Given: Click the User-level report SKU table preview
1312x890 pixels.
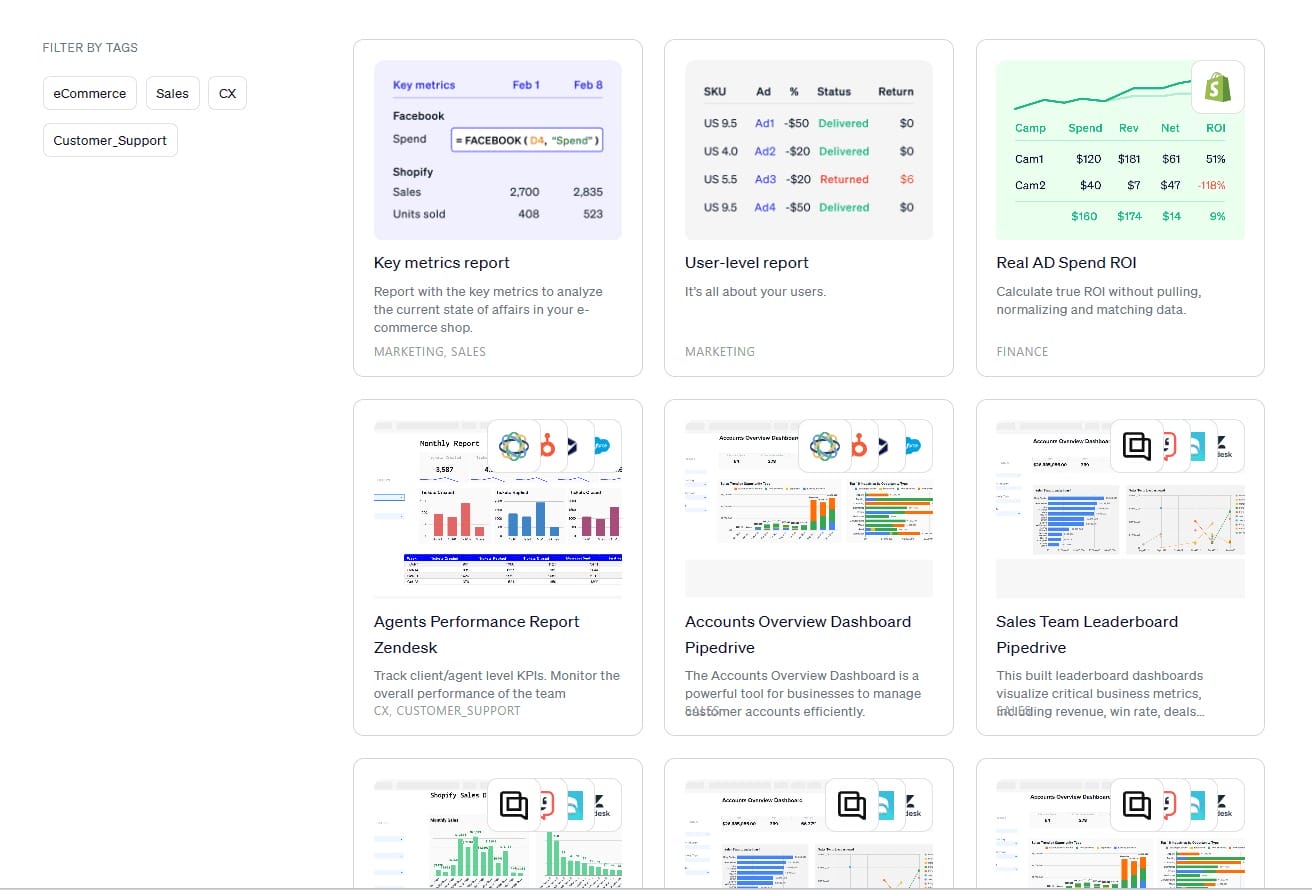Looking at the screenshot, I should [809, 150].
